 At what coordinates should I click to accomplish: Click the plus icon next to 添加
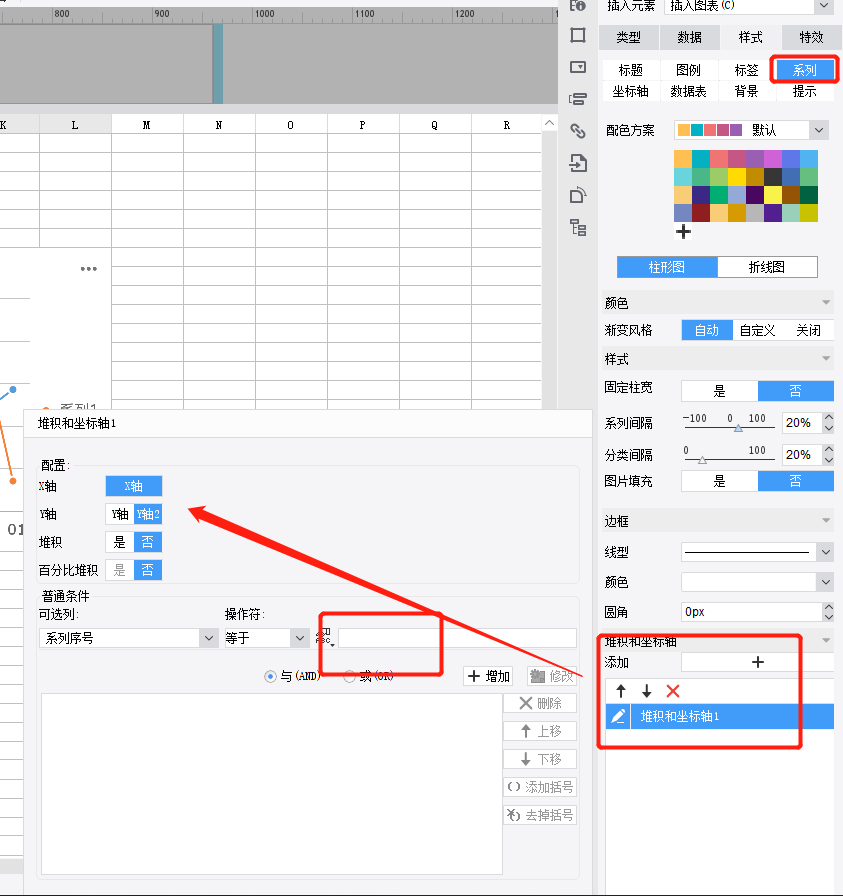pyautogui.click(x=757, y=662)
